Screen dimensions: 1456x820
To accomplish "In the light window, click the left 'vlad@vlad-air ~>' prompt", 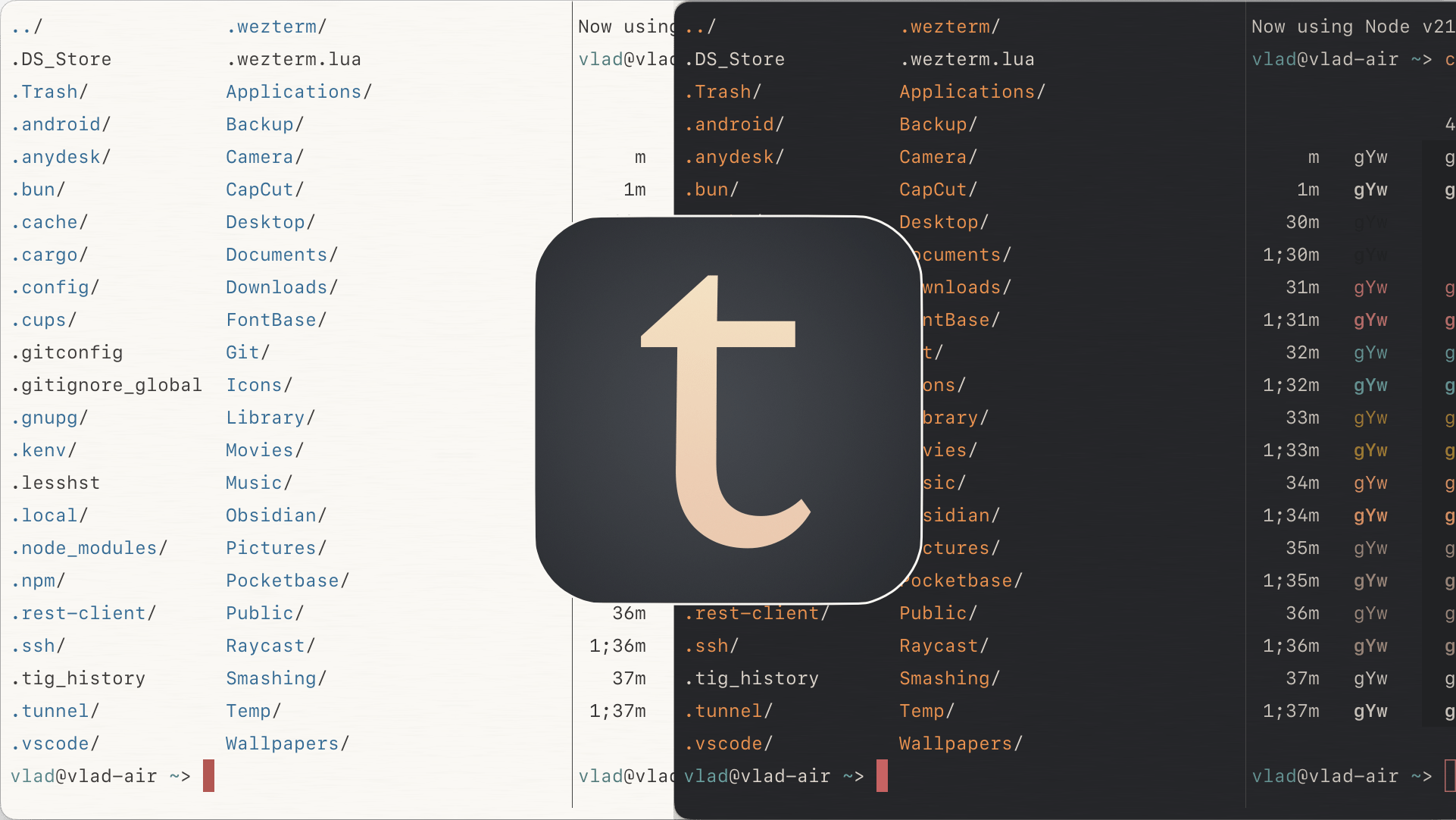I will coord(101,776).
